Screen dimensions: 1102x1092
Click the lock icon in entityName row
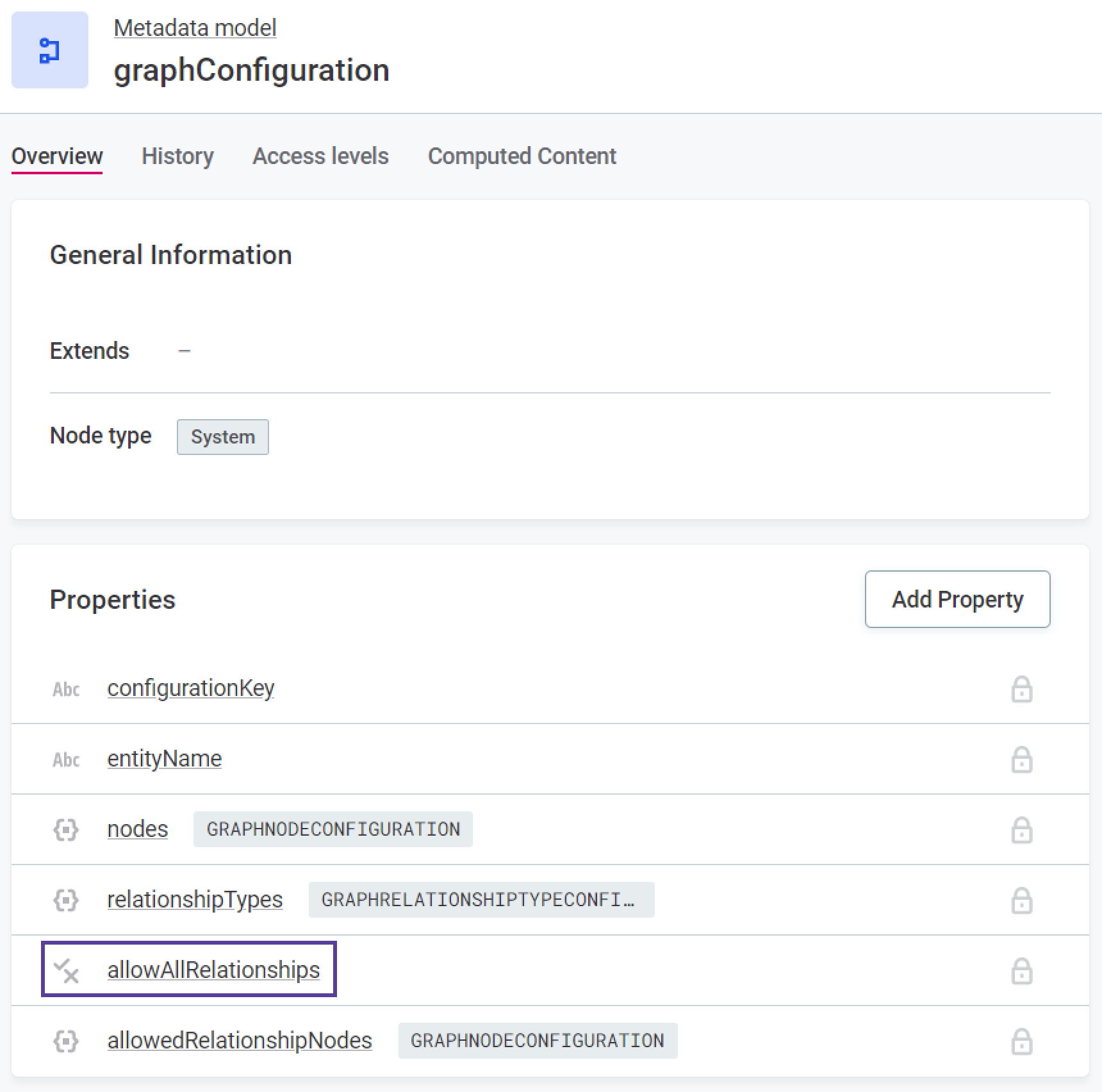coord(1021,759)
